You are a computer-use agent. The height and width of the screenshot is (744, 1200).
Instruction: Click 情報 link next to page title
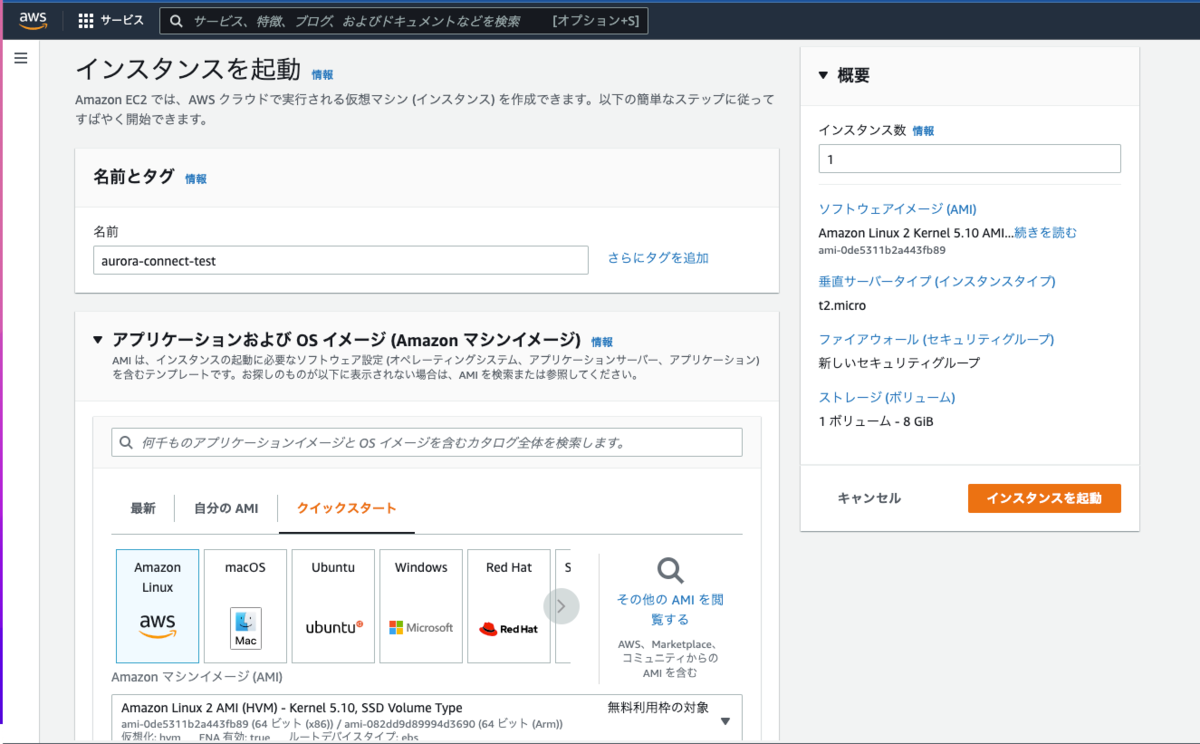click(x=322, y=75)
